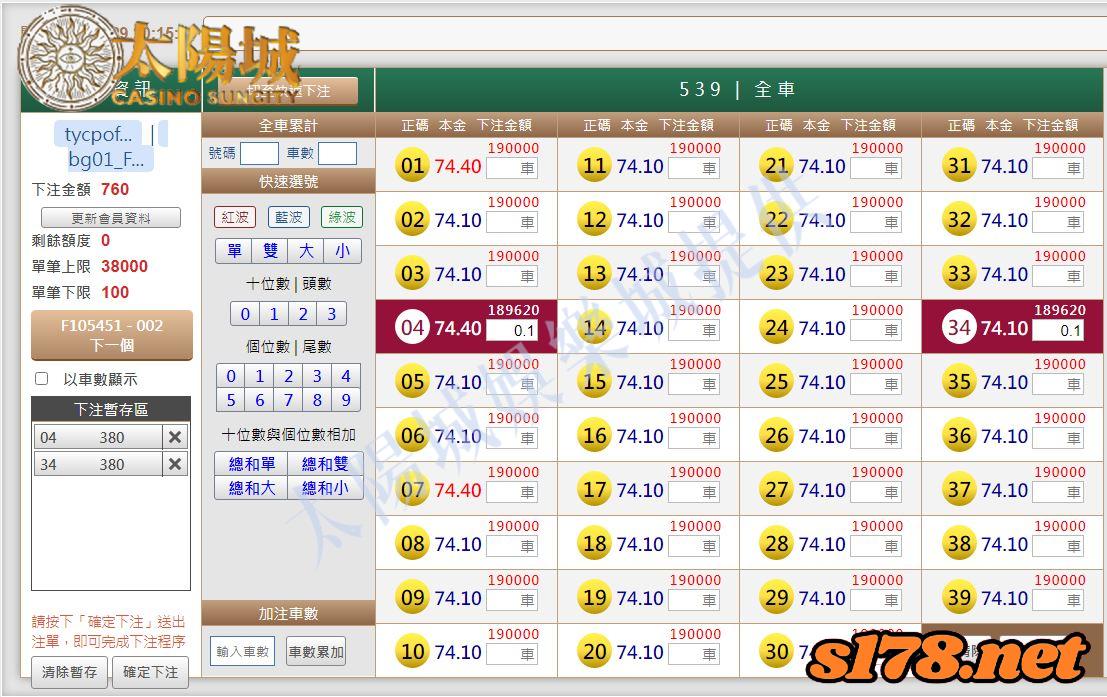Select yellow number ball 28

pyautogui.click(x=777, y=544)
